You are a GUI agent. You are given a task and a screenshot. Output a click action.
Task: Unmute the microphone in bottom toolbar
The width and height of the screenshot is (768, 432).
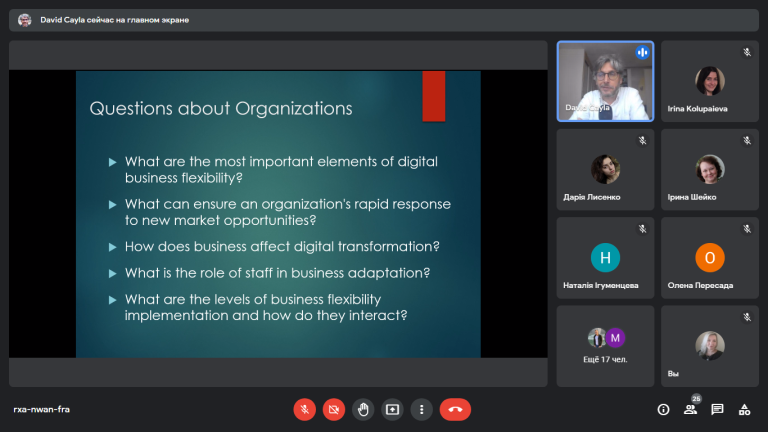(304, 409)
